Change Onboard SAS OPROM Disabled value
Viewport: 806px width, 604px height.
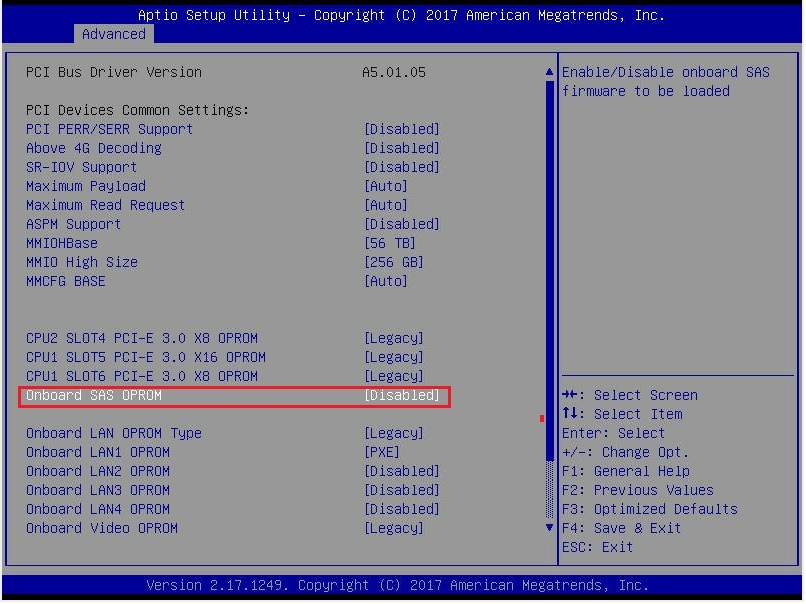tap(401, 396)
